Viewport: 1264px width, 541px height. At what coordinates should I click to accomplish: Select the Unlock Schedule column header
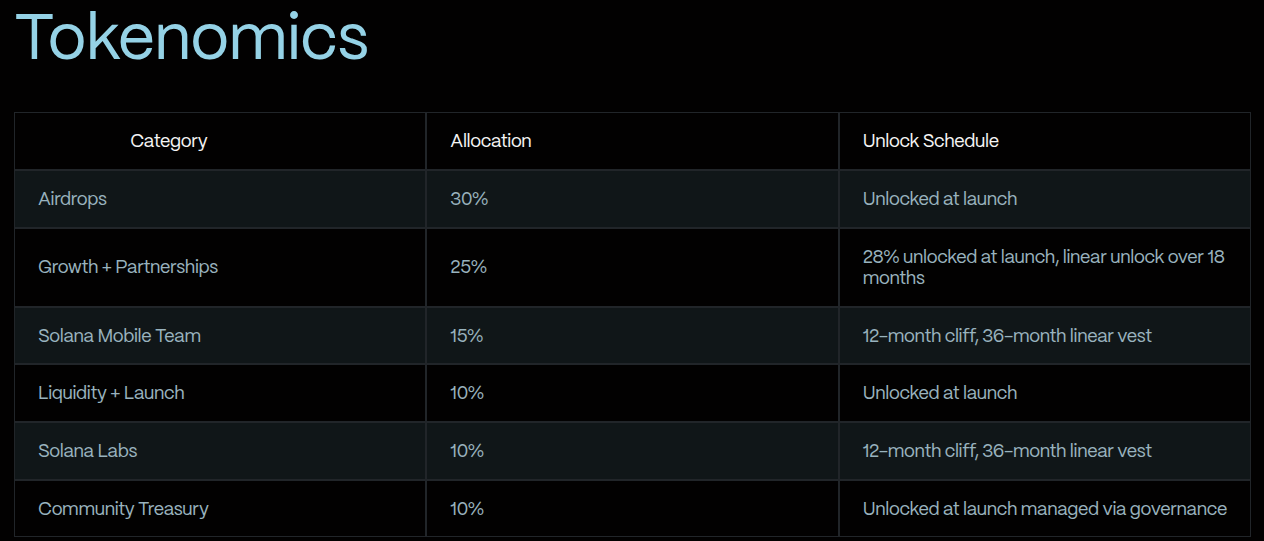tap(931, 141)
